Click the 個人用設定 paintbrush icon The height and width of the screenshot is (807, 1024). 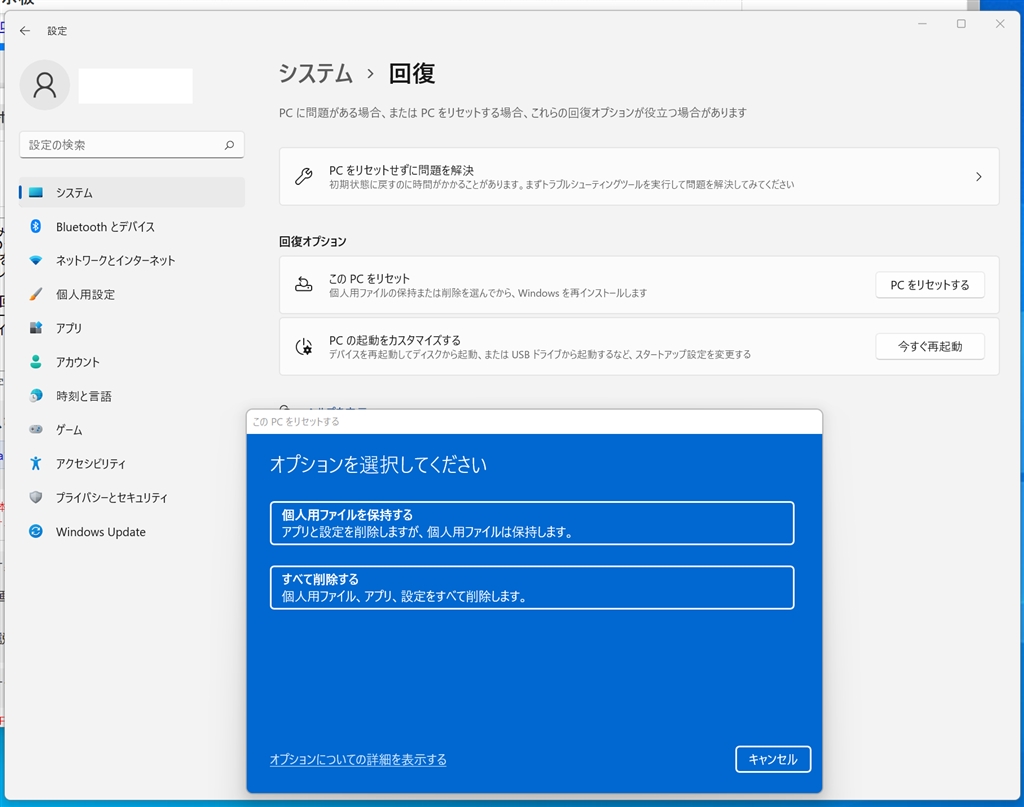36,294
